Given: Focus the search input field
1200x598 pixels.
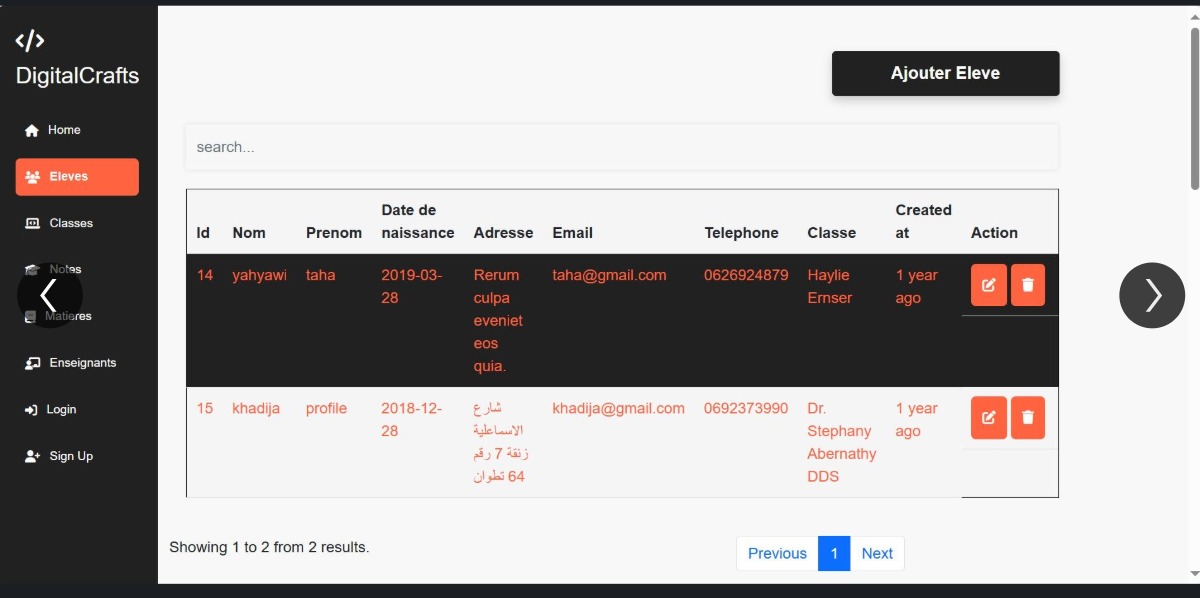Looking at the screenshot, I should click(621, 147).
